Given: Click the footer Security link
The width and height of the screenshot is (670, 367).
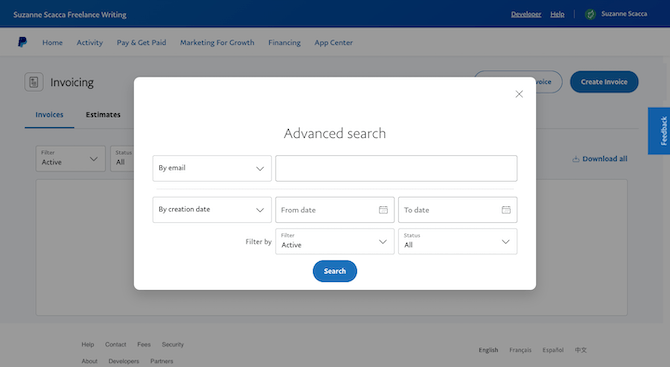Looking at the screenshot, I should pyautogui.click(x=173, y=344).
